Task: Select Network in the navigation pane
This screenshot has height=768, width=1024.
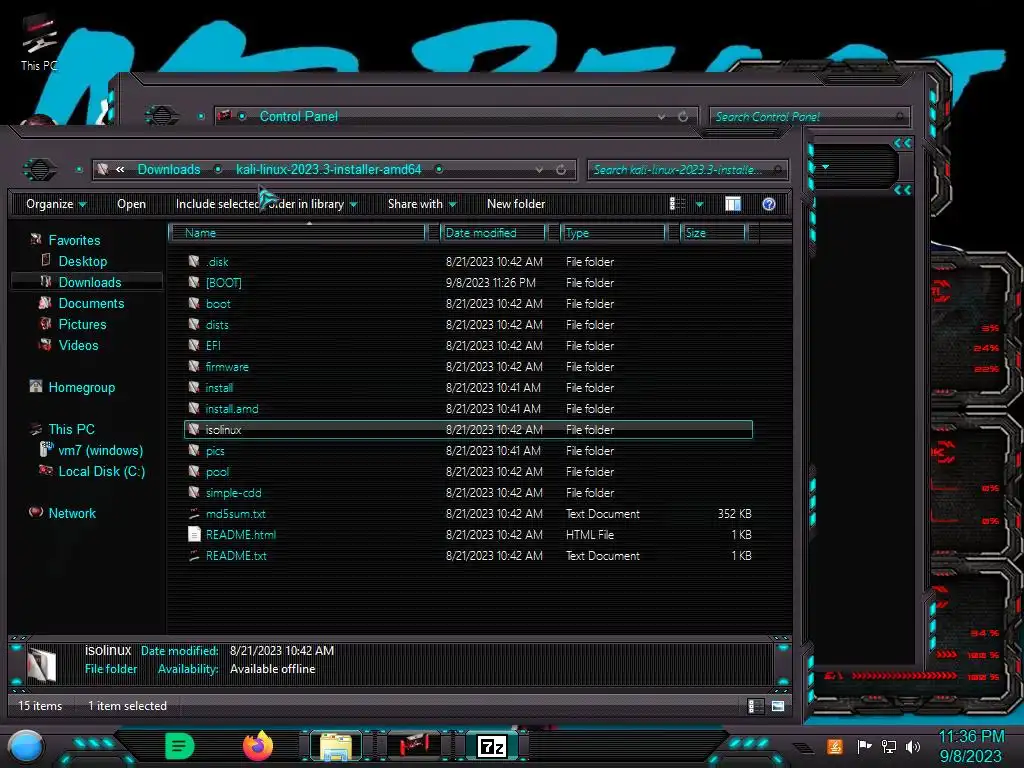Action: click(x=72, y=513)
